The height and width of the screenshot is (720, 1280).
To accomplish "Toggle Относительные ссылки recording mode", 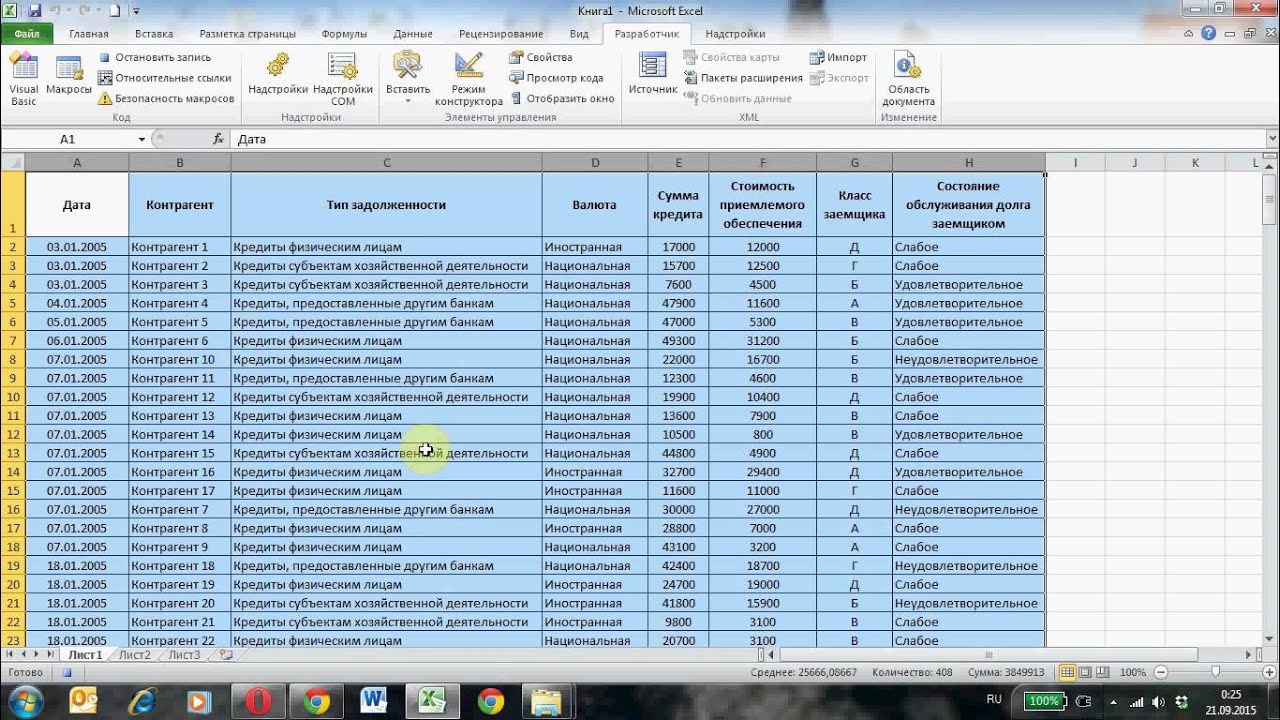I will click(x=164, y=77).
